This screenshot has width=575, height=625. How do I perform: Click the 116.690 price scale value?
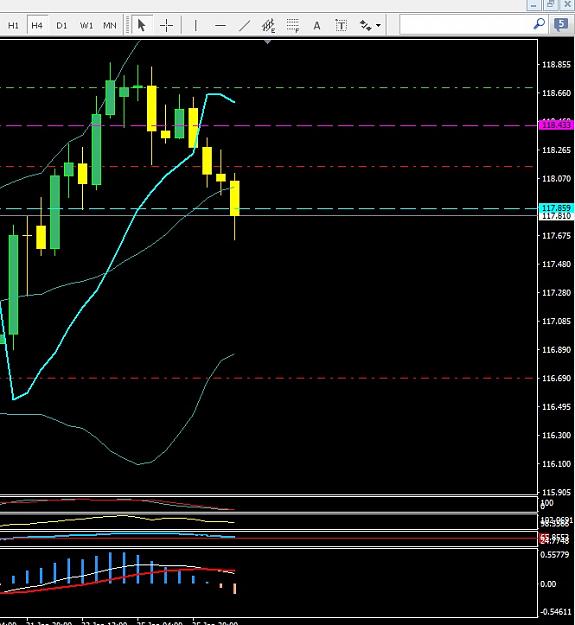[x=556, y=378]
